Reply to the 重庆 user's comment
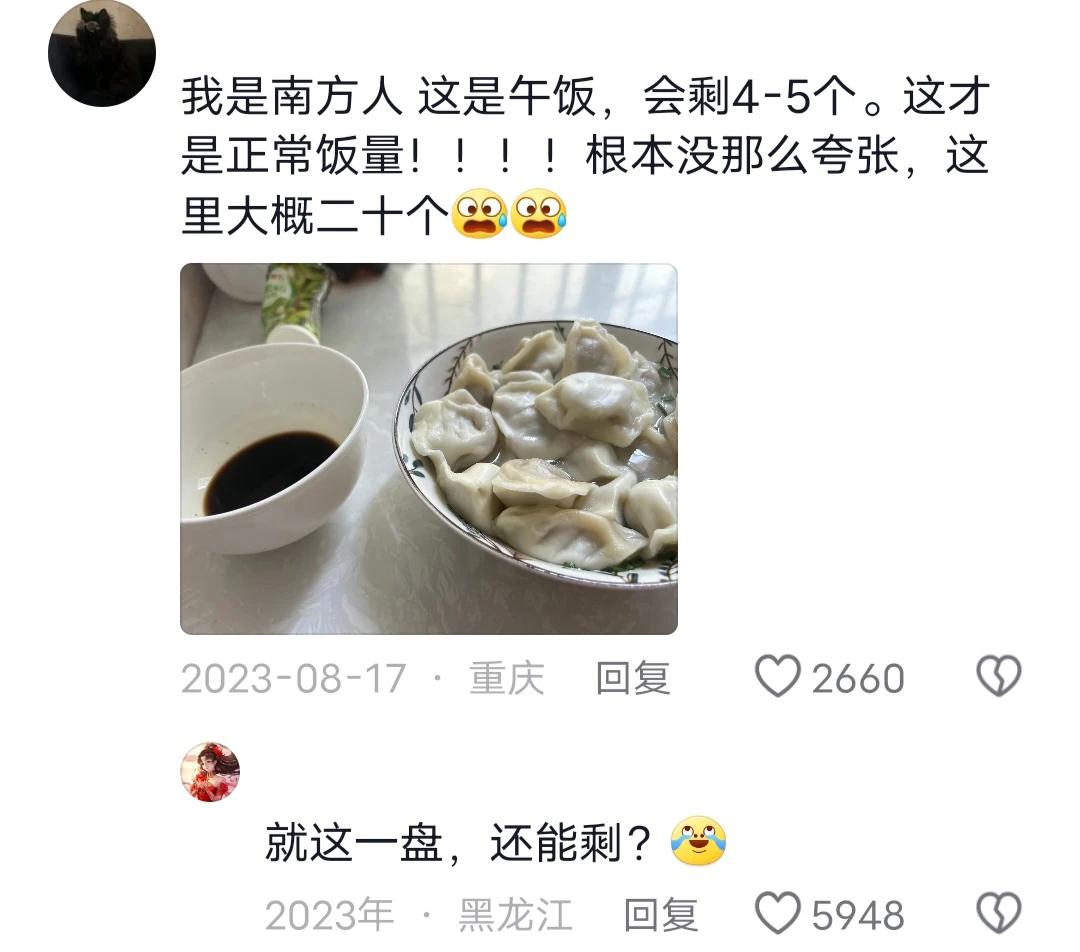Viewport: 1080px width, 952px height. [x=633, y=679]
